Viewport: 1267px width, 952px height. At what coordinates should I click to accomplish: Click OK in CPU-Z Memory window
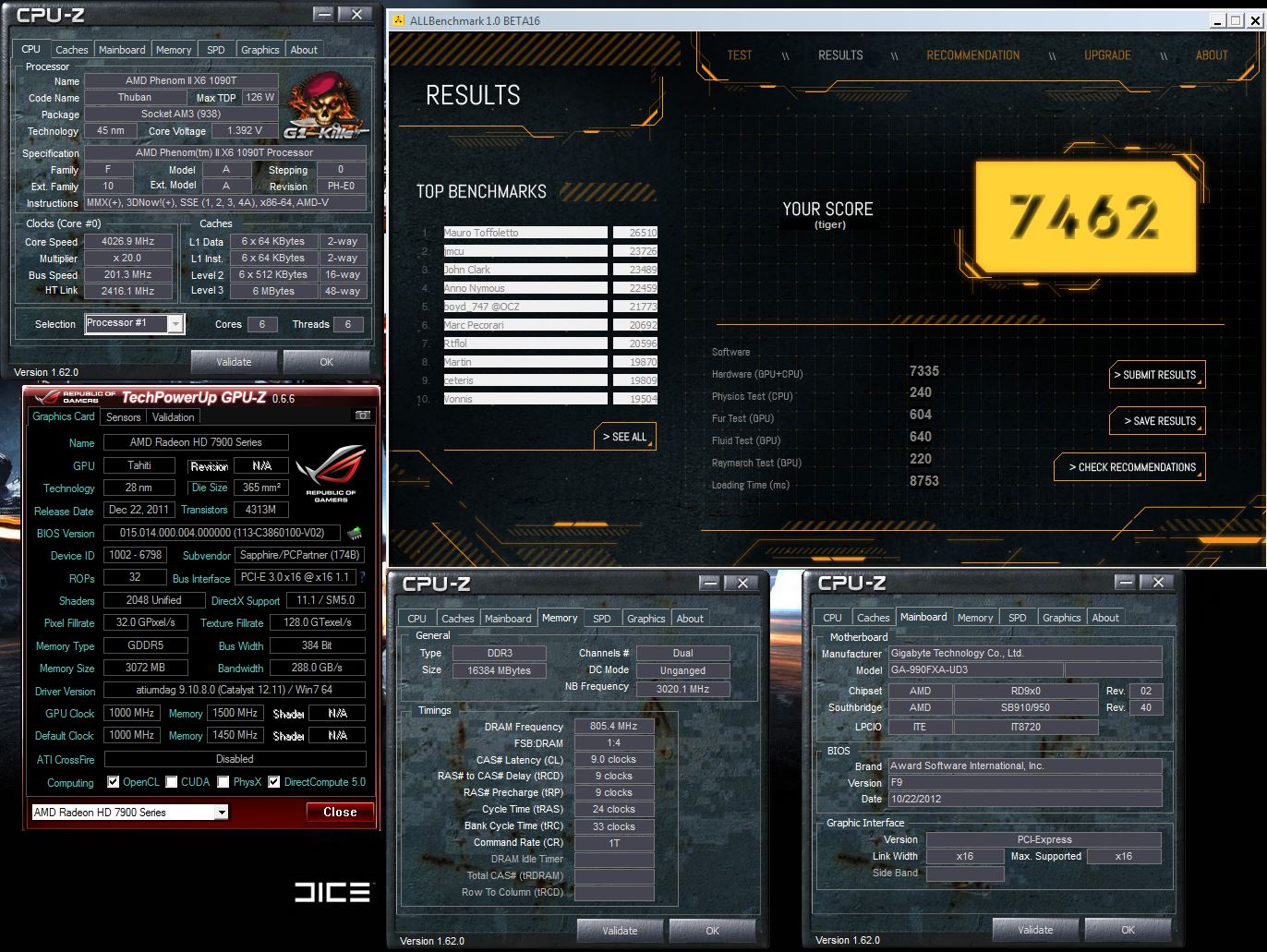point(712,931)
